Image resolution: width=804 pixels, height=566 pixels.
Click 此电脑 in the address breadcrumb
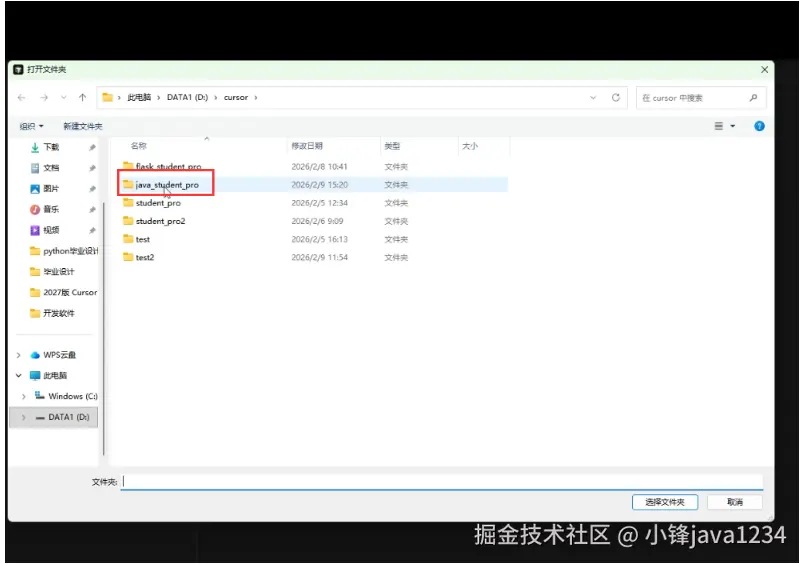click(x=139, y=97)
